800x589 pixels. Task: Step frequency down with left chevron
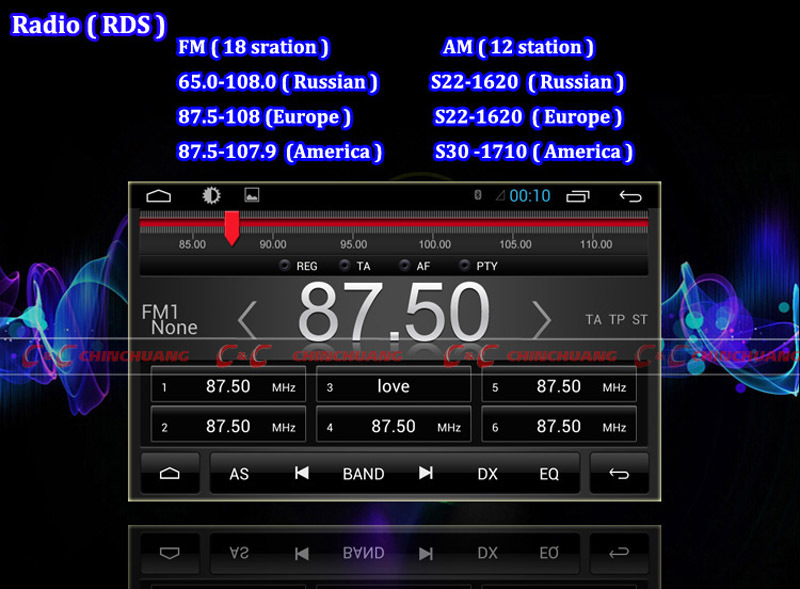tap(247, 320)
